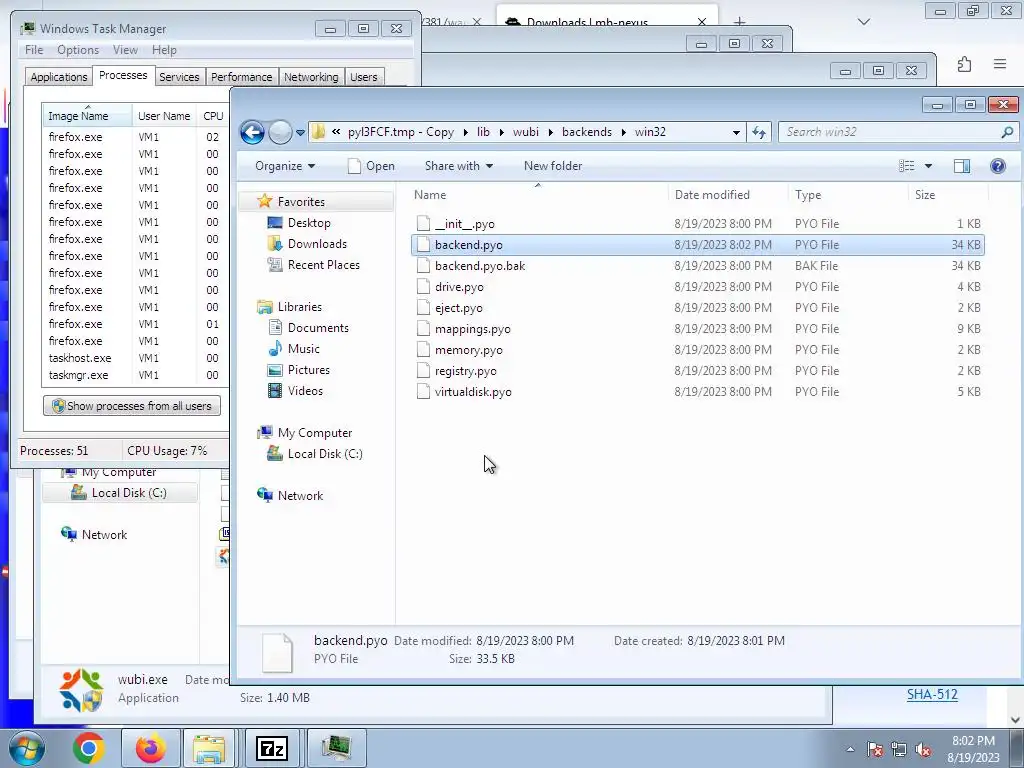Open Explorer Help question mark icon
The width and height of the screenshot is (1024, 768).
[x=998, y=166]
